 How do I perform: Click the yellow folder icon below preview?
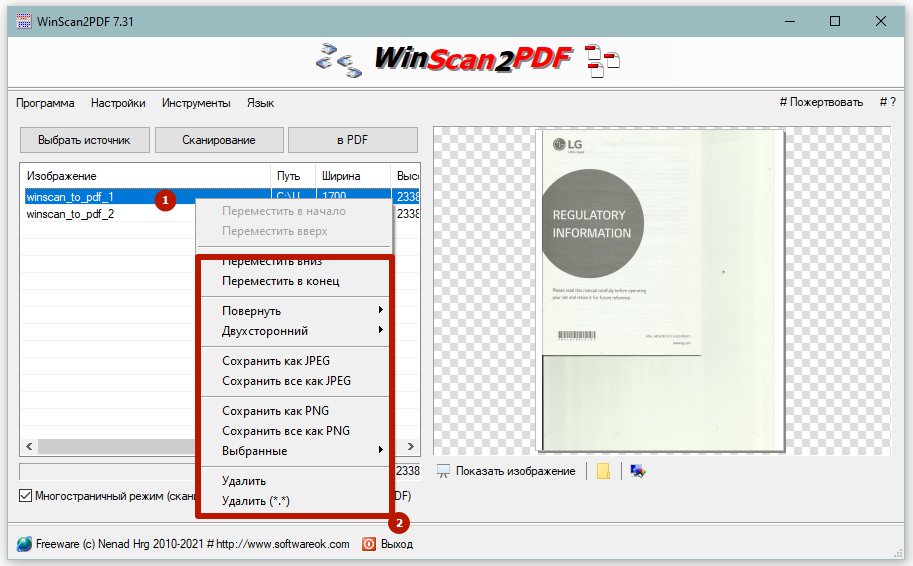[x=603, y=471]
